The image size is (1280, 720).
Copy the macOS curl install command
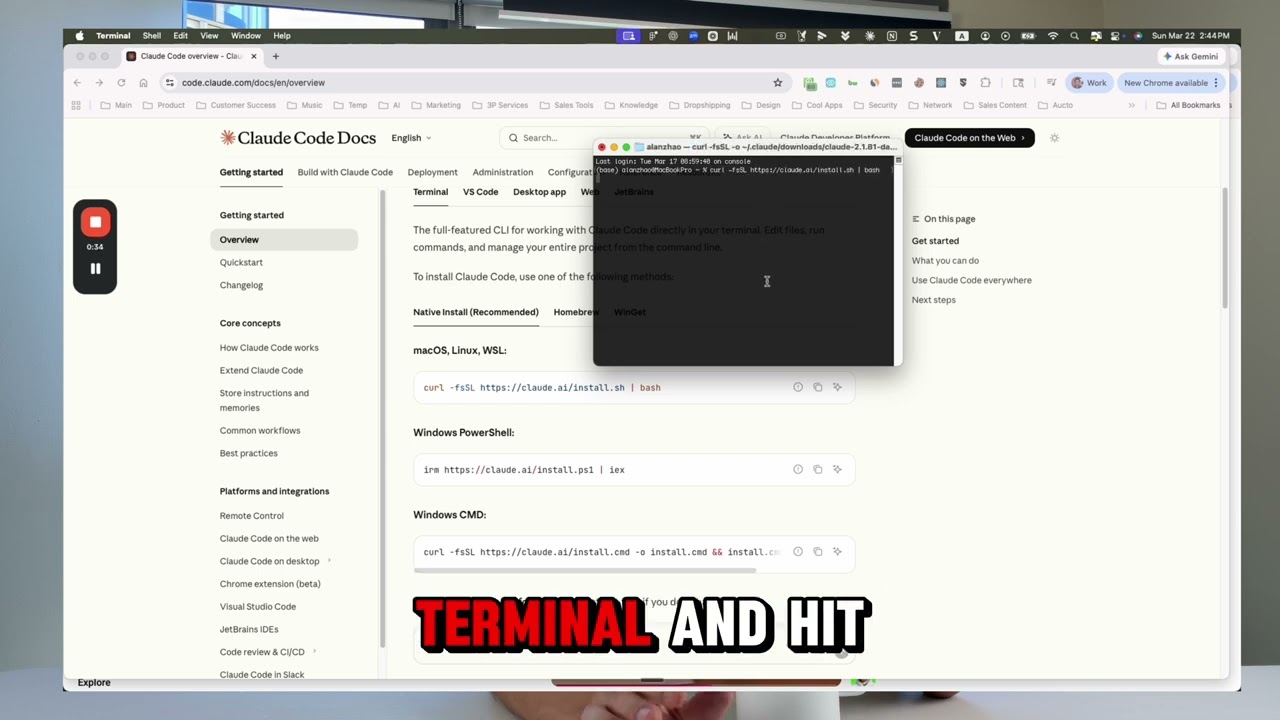(x=817, y=387)
